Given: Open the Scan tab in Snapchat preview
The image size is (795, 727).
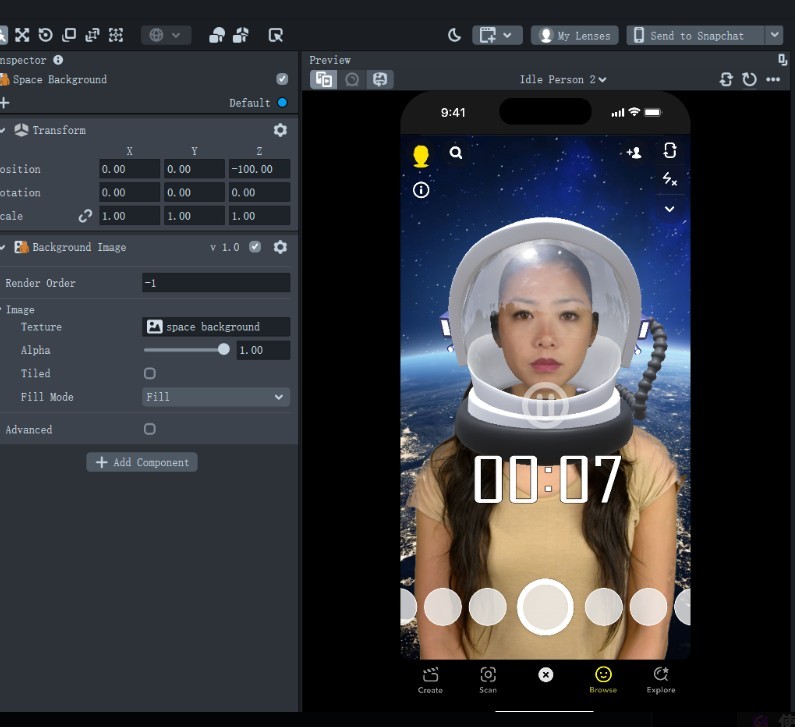Looking at the screenshot, I should 488,680.
